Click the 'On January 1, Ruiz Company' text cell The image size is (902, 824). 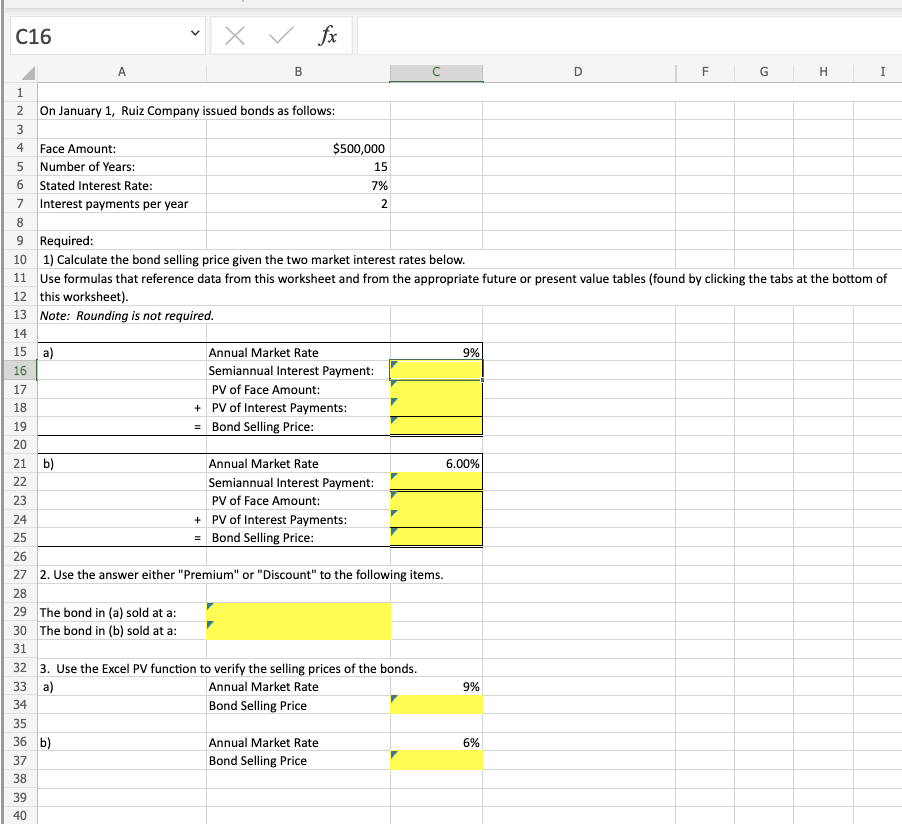pos(187,110)
